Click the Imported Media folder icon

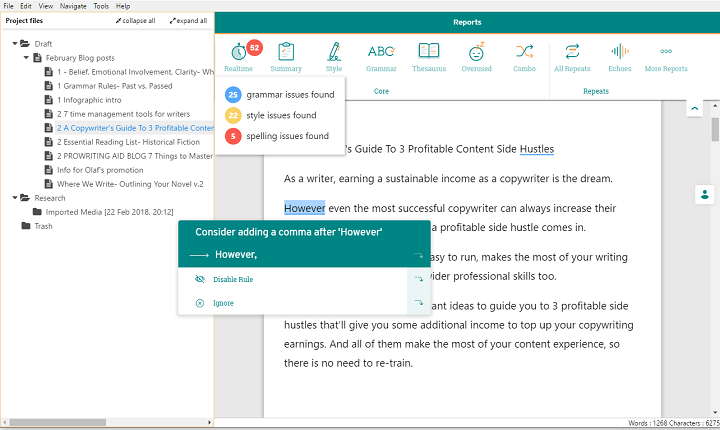coord(37,212)
